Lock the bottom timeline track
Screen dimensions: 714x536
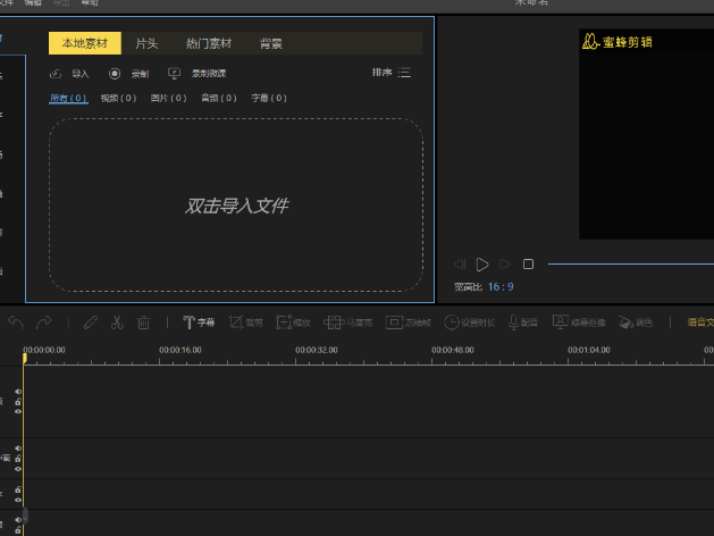[18, 530]
